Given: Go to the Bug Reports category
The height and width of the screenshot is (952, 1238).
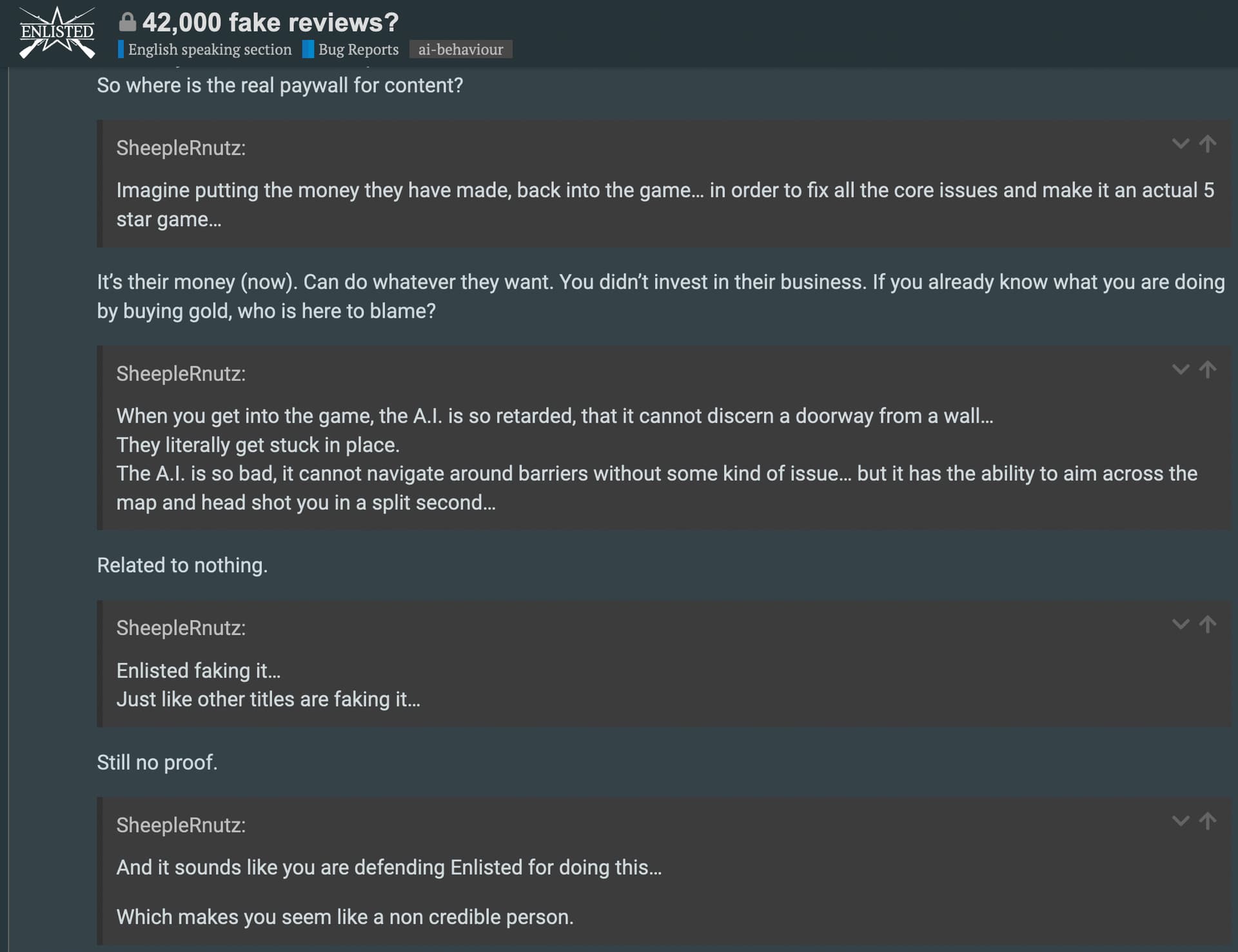Looking at the screenshot, I should point(358,50).
